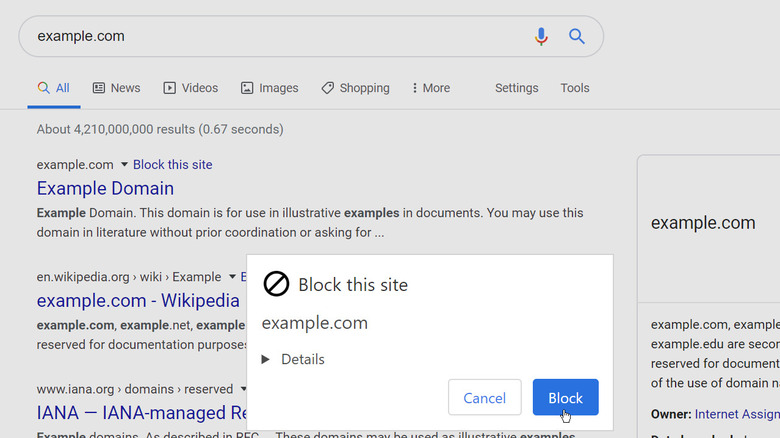Open the More search options menu
Image resolution: width=780 pixels, height=438 pixels.
click(x=431, y=88)
